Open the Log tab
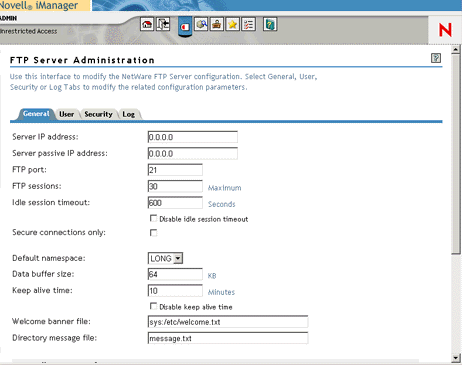 129,114
